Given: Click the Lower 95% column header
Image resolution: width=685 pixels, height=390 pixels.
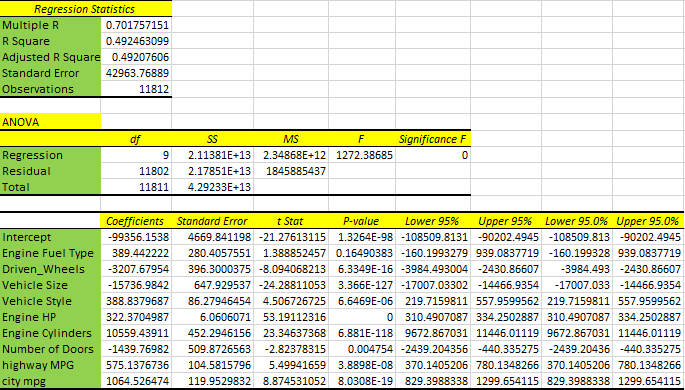Looking at the screenshot, I should [433, 221].
